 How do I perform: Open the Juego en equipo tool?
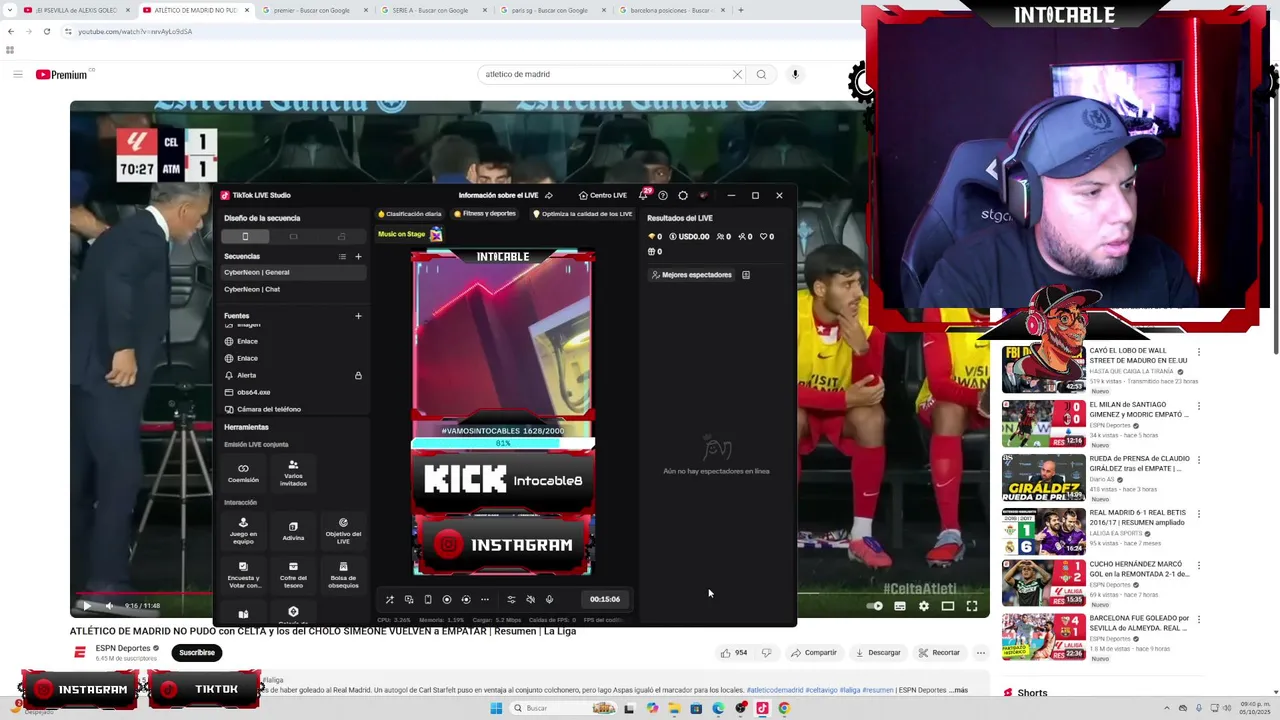click(x=243, y=531)
